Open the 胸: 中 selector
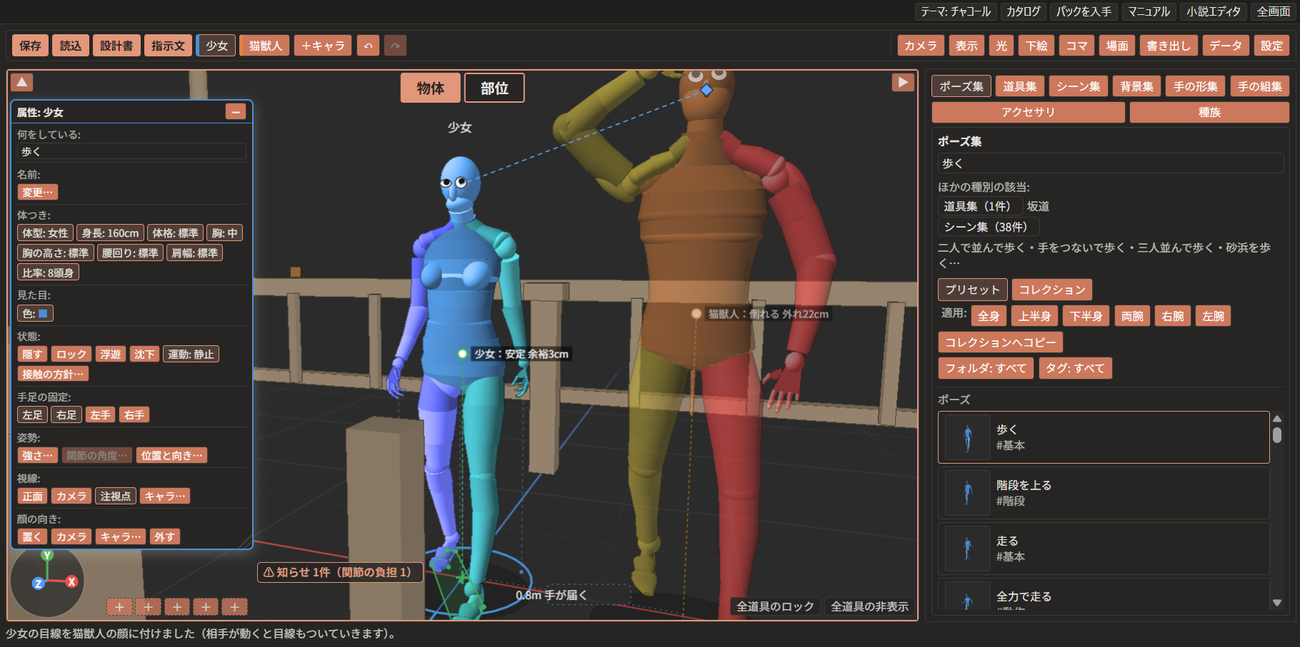 [x=225, y=233]
